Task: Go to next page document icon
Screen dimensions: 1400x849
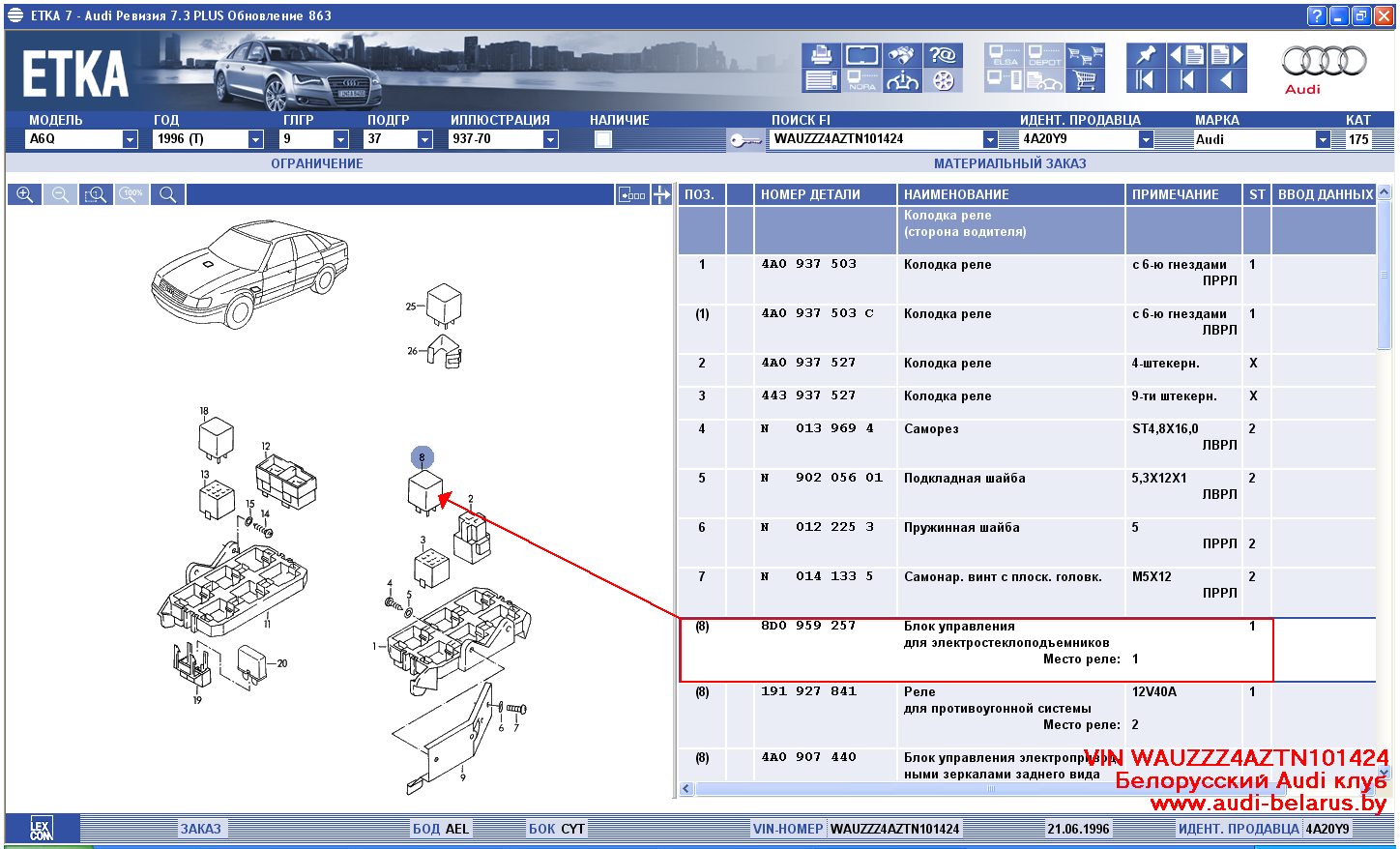Action: [x=1227, y=55]
